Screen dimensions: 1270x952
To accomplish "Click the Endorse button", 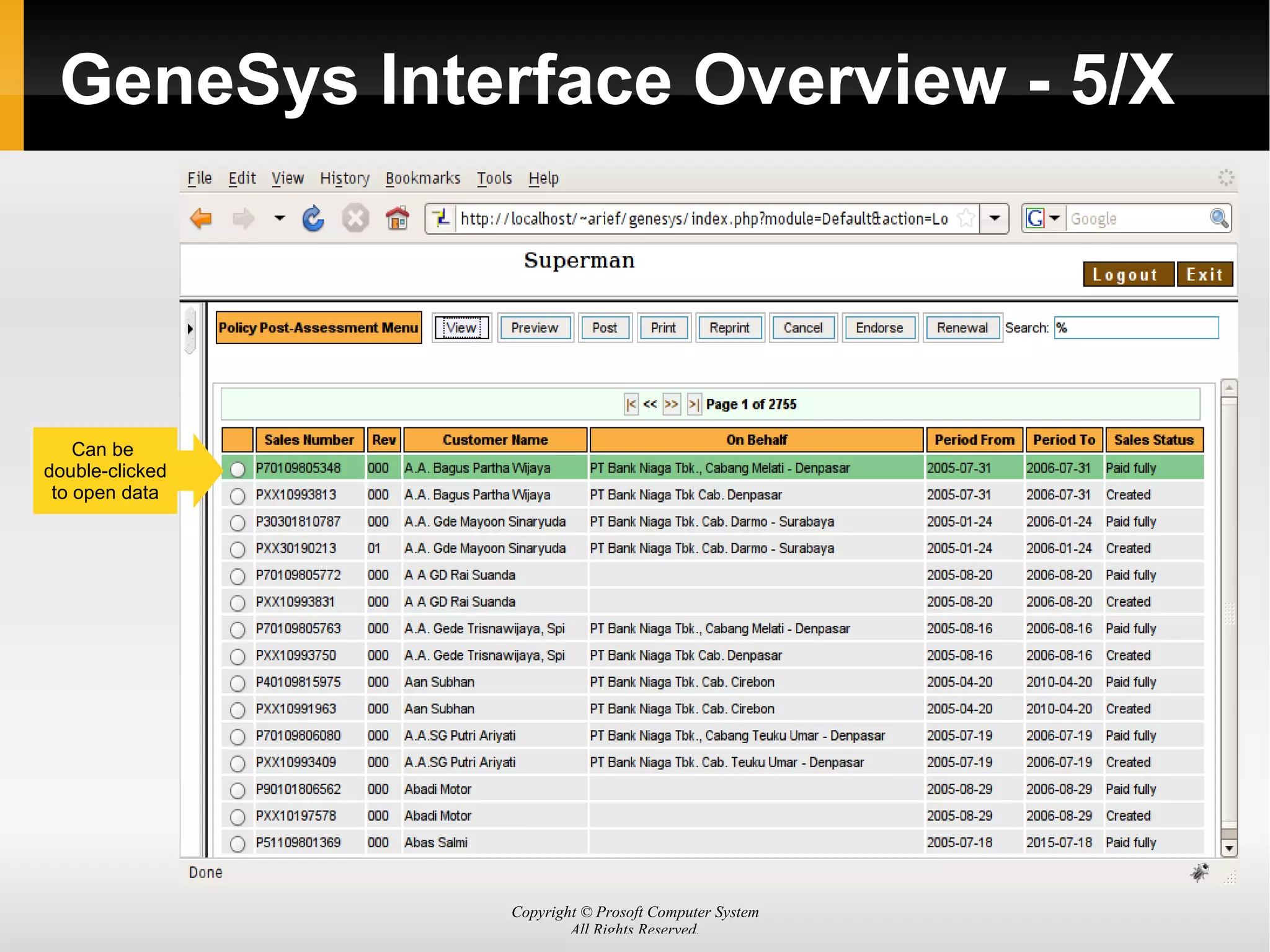I will (x=879, y=328).
